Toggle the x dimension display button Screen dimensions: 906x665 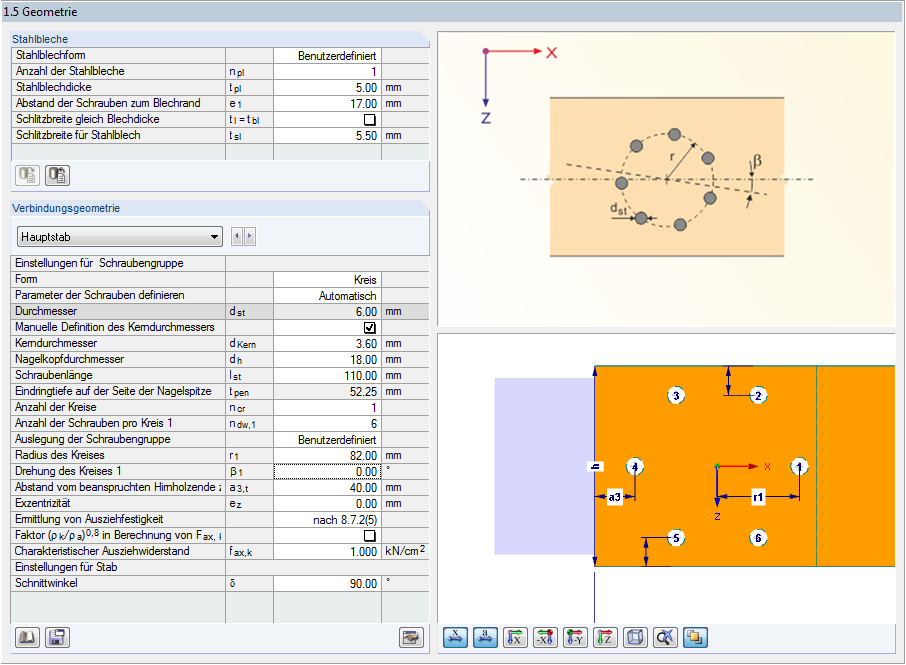[455, 638]
